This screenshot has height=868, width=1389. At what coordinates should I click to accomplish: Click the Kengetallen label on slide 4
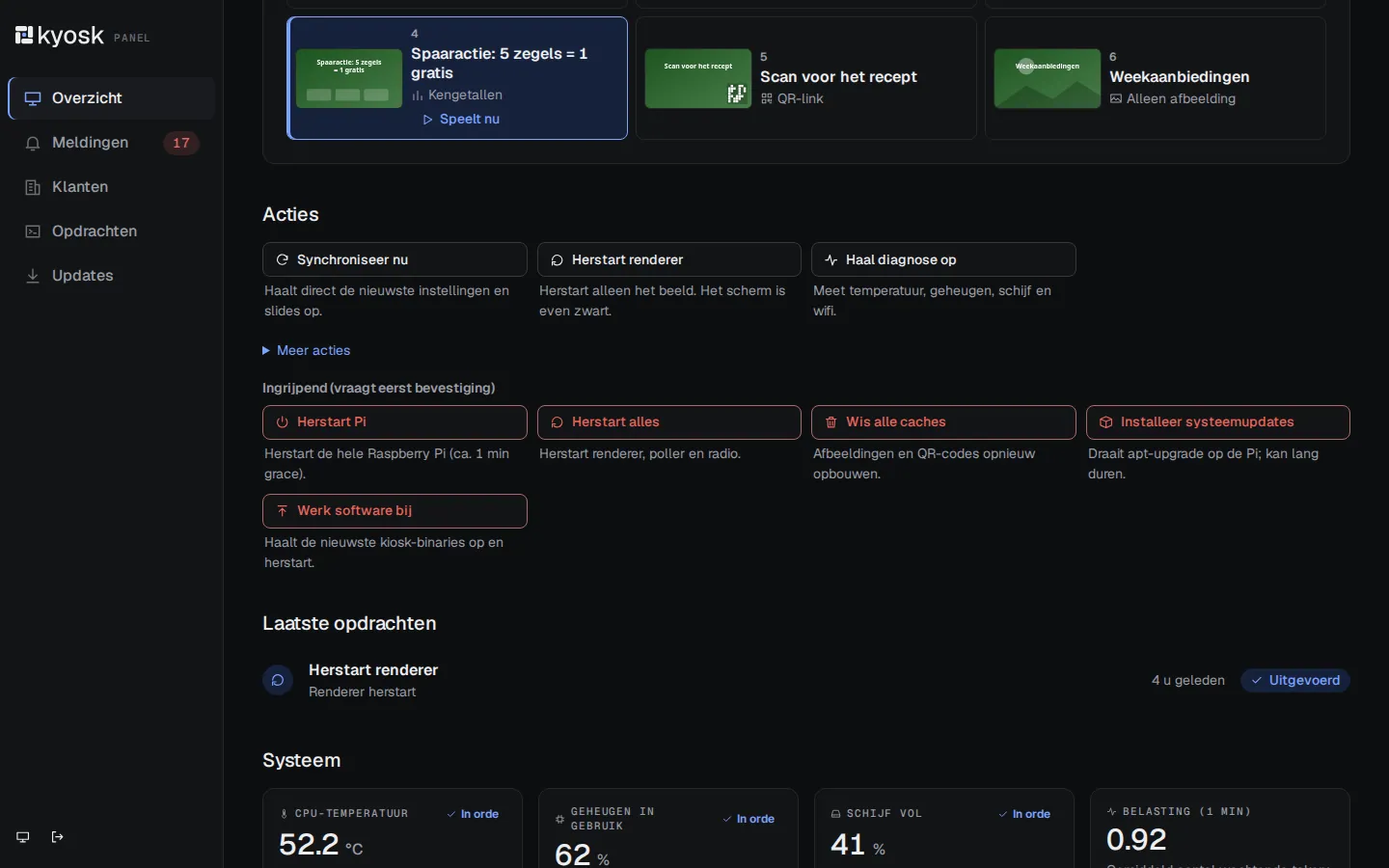457,95
